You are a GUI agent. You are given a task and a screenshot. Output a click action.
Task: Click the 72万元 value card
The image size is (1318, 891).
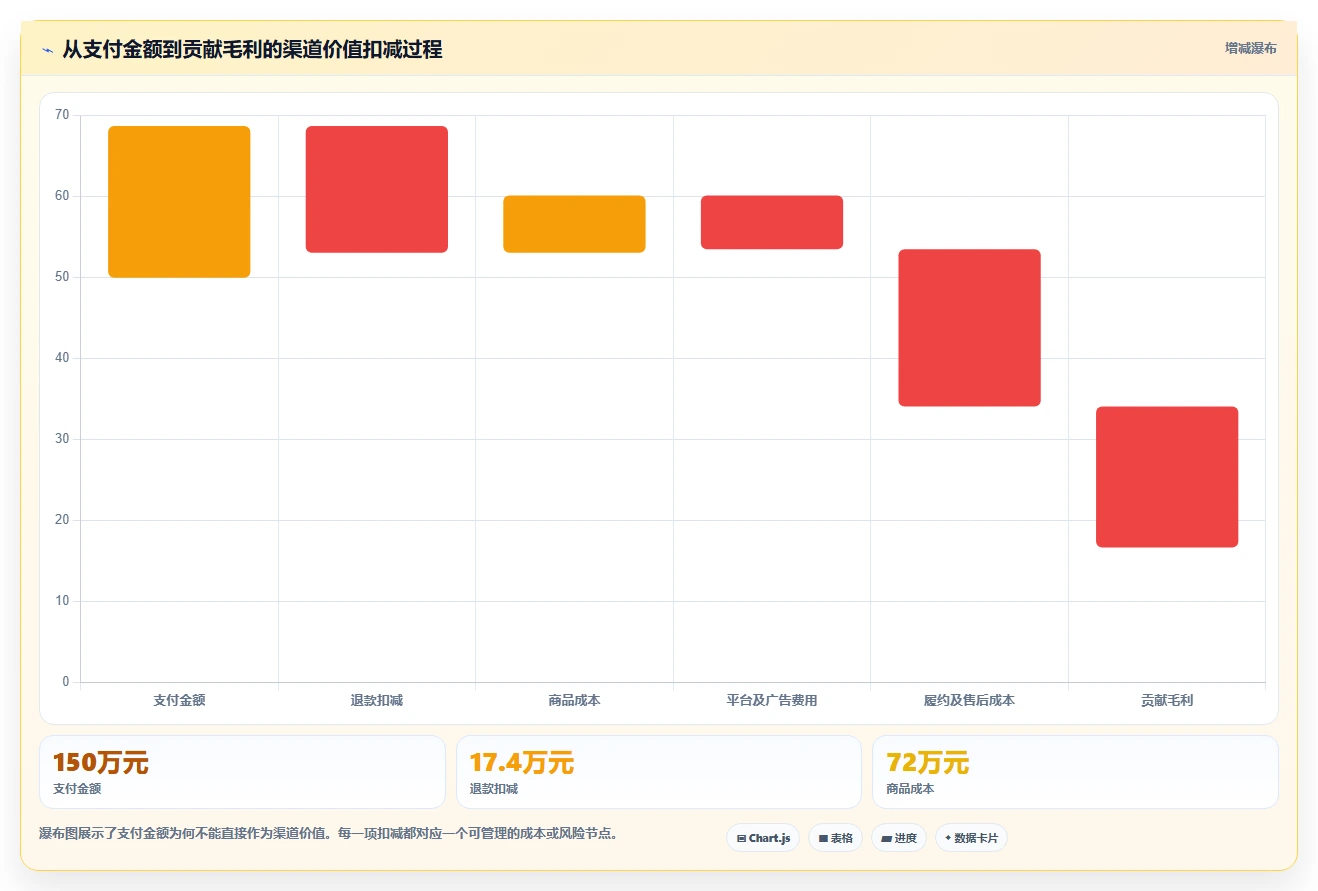point(1075,772)
